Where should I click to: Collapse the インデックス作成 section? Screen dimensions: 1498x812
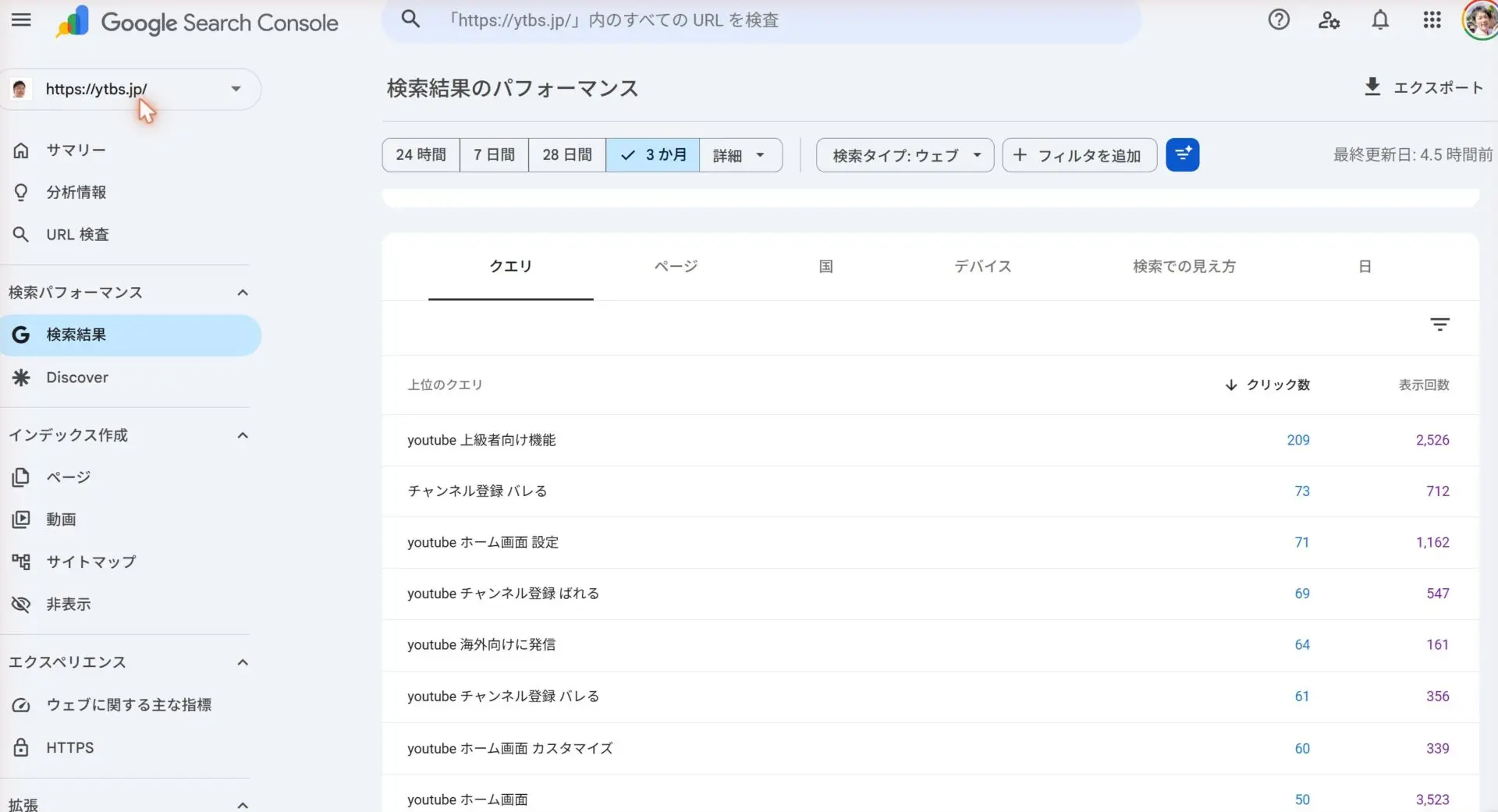(243, 435)
